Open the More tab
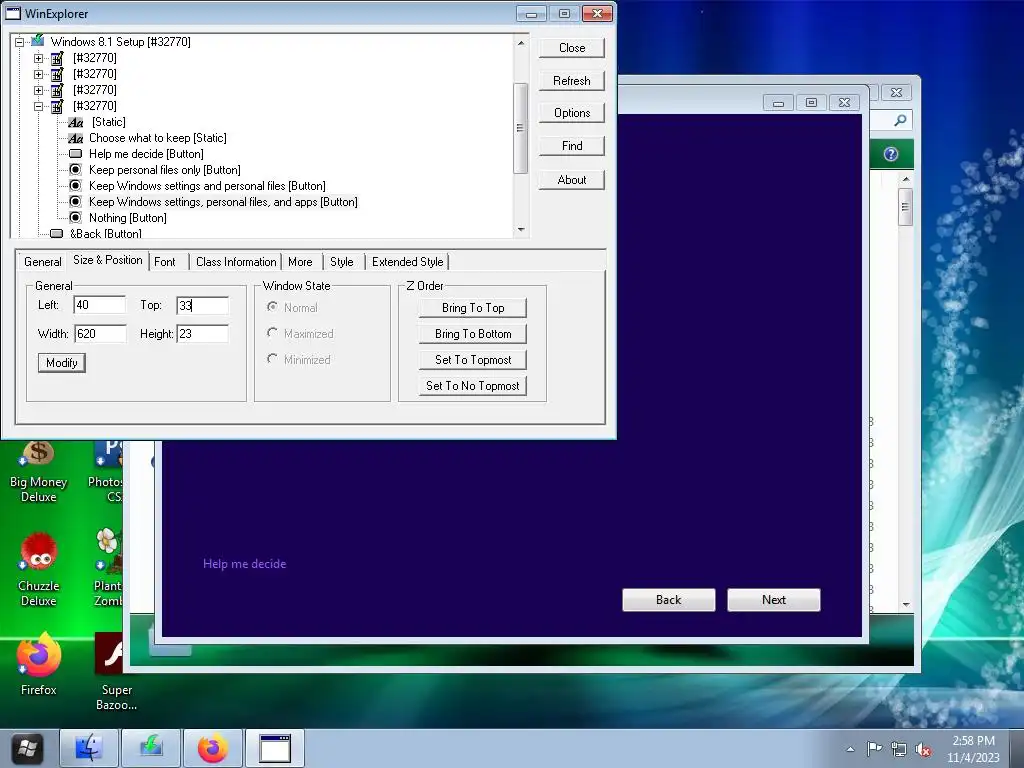The image size is (1024, 768). pos(300,262)
